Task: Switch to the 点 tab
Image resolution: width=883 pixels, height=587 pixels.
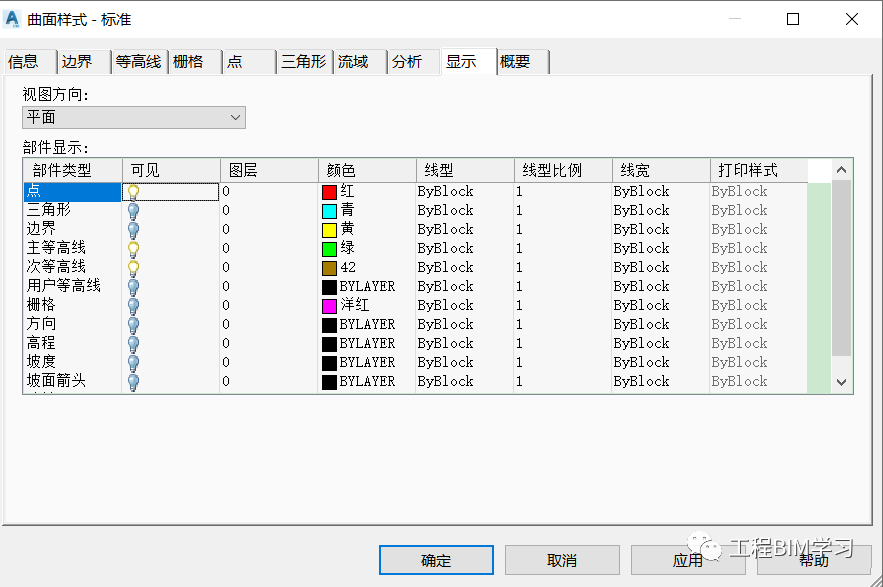Action: click(x=248, y=61)
